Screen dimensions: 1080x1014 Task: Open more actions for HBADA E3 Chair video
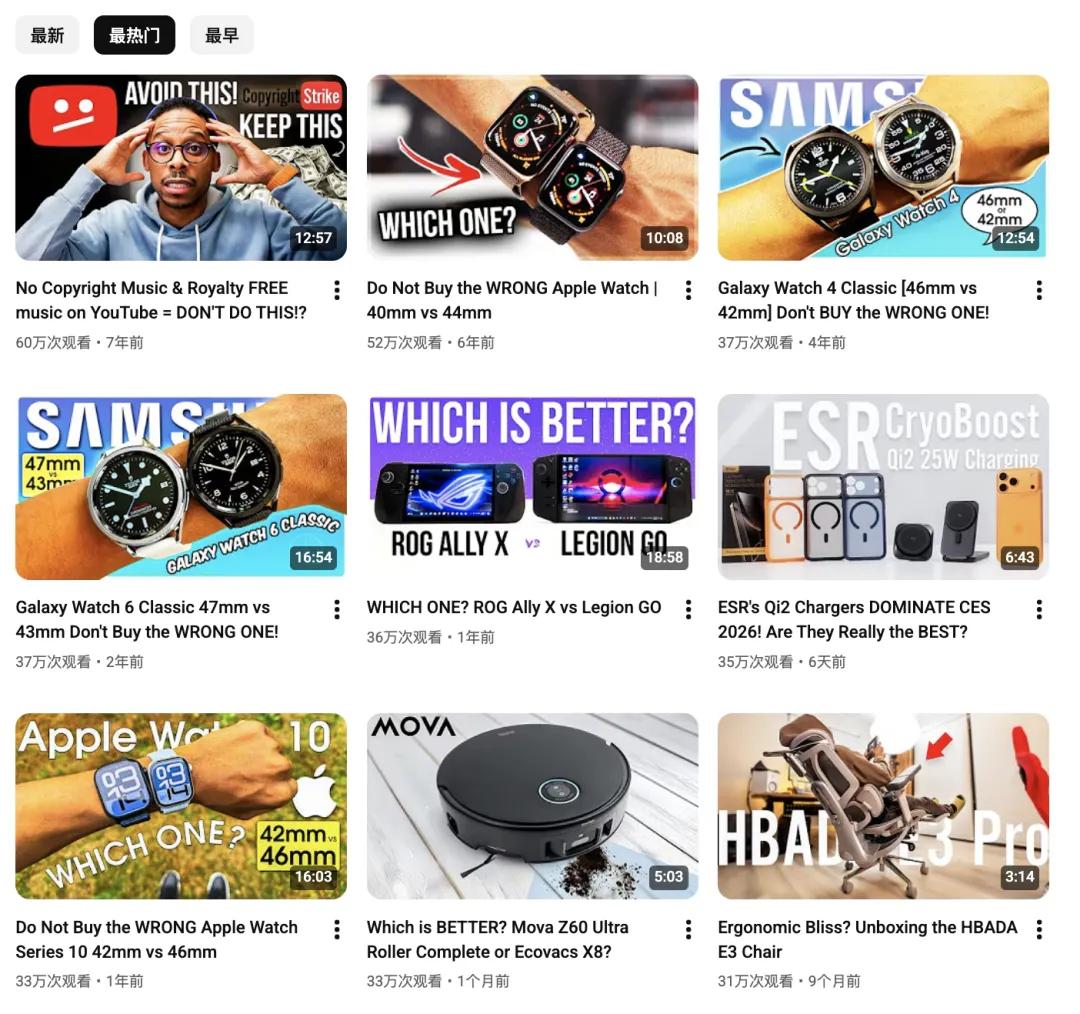click(x=1039, y=929)
